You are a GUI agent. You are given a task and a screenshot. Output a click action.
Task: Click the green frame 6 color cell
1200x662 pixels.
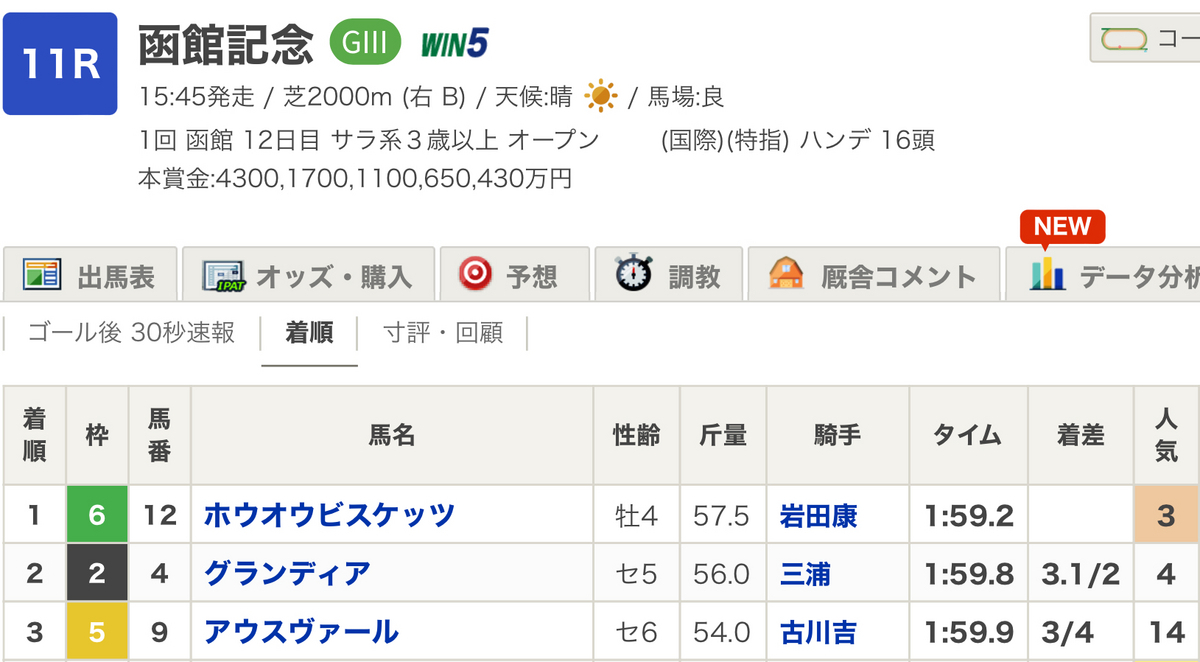tap(97, 515)
